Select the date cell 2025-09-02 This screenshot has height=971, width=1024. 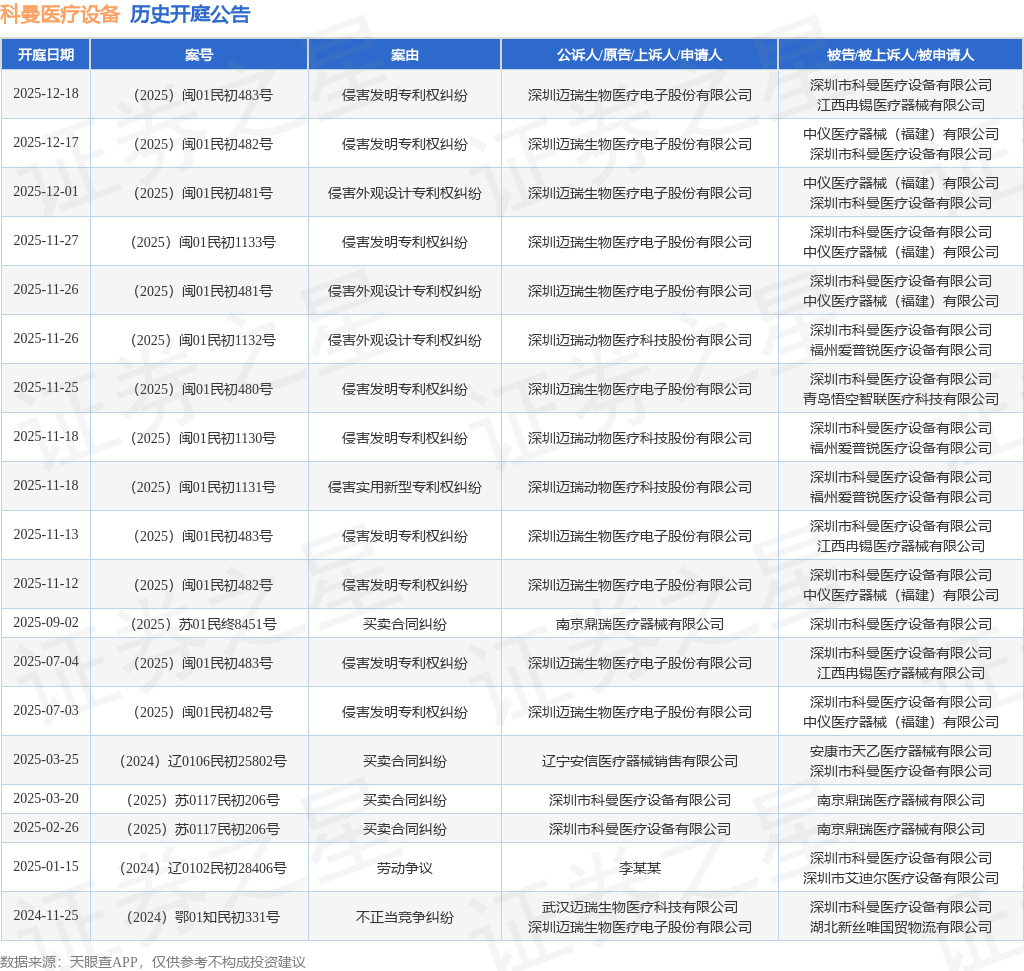(x=46, y=622)
